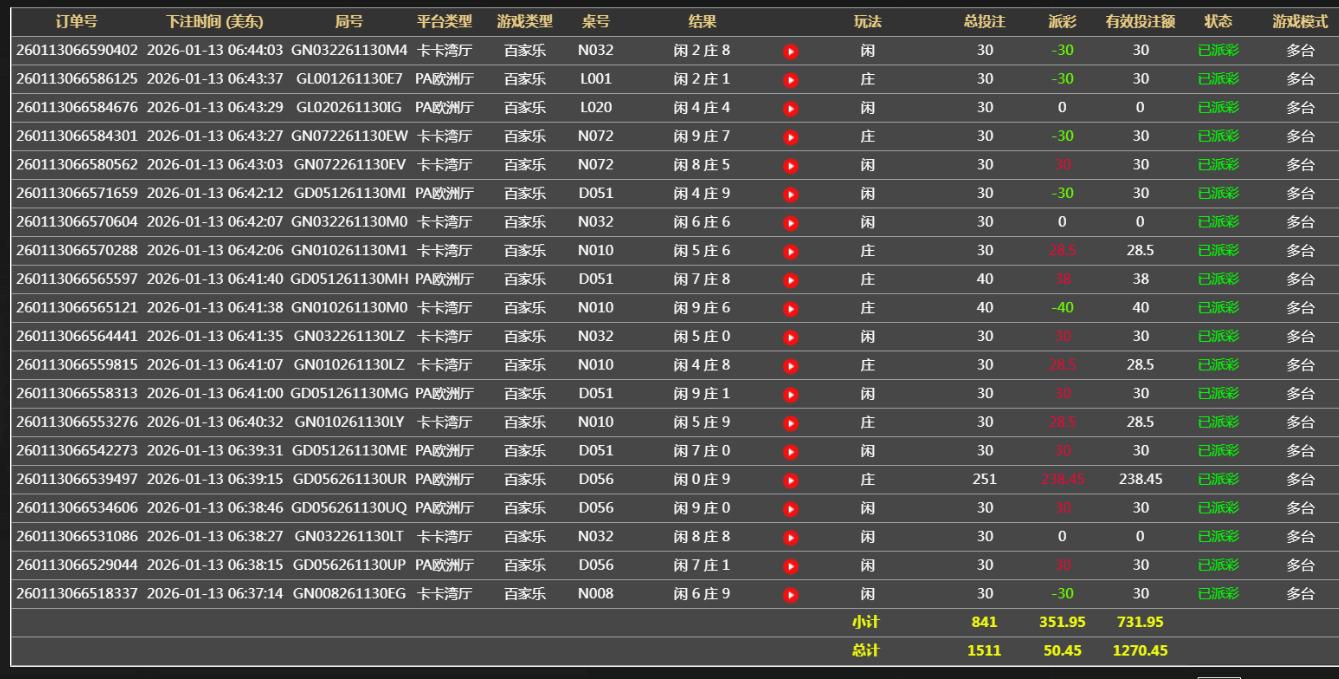Click the 派彩 column header
Viewport: 1339px width, 679px height.
[1062, 21]
